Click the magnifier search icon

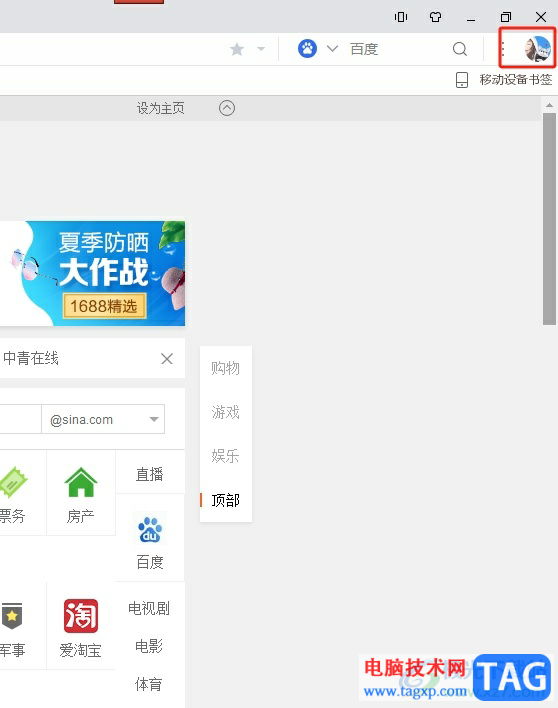(x=460, y=49)
